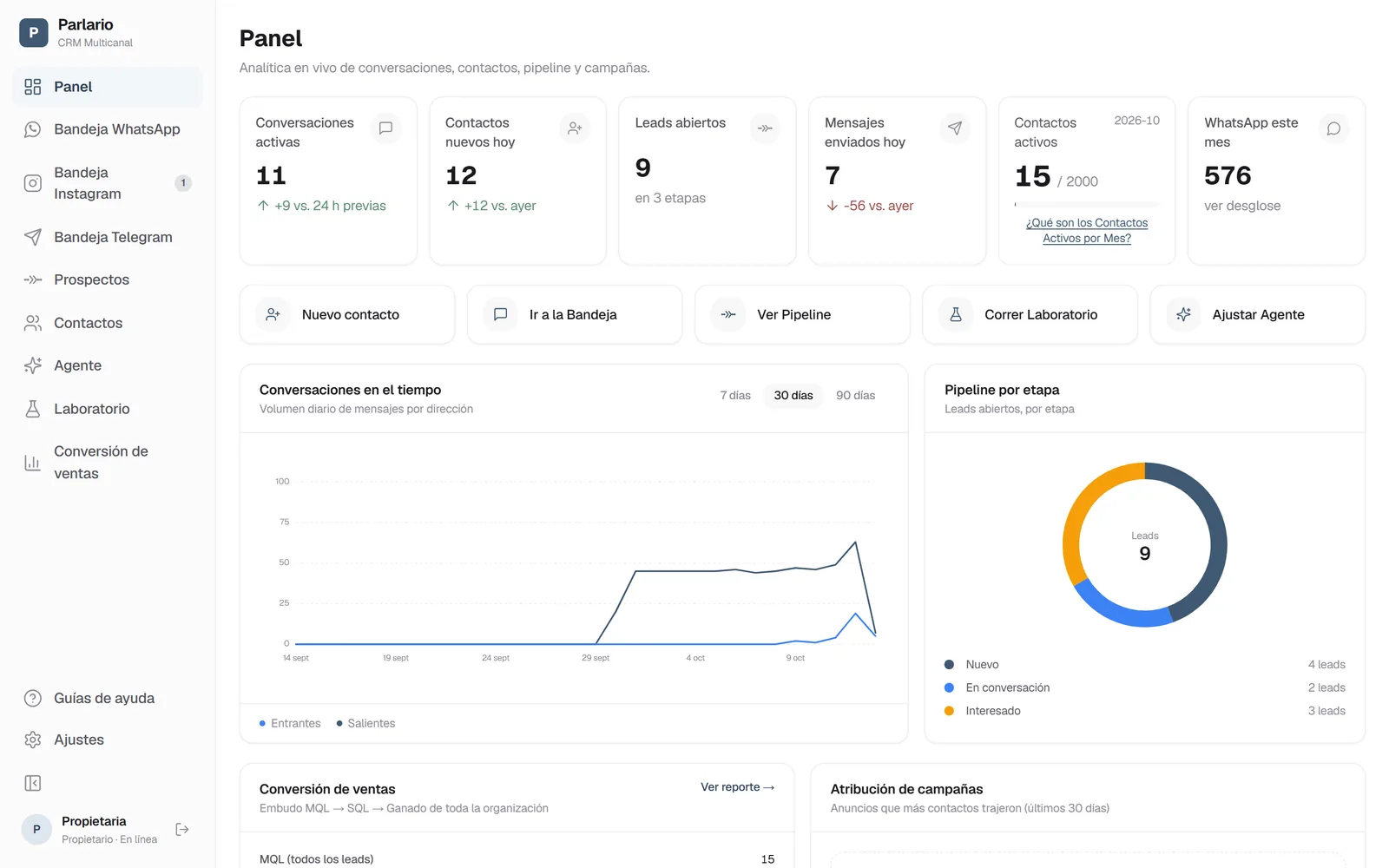Click pipeline icon on Leads abiertos card
The image size is (1389, 868).
[765, 128]
